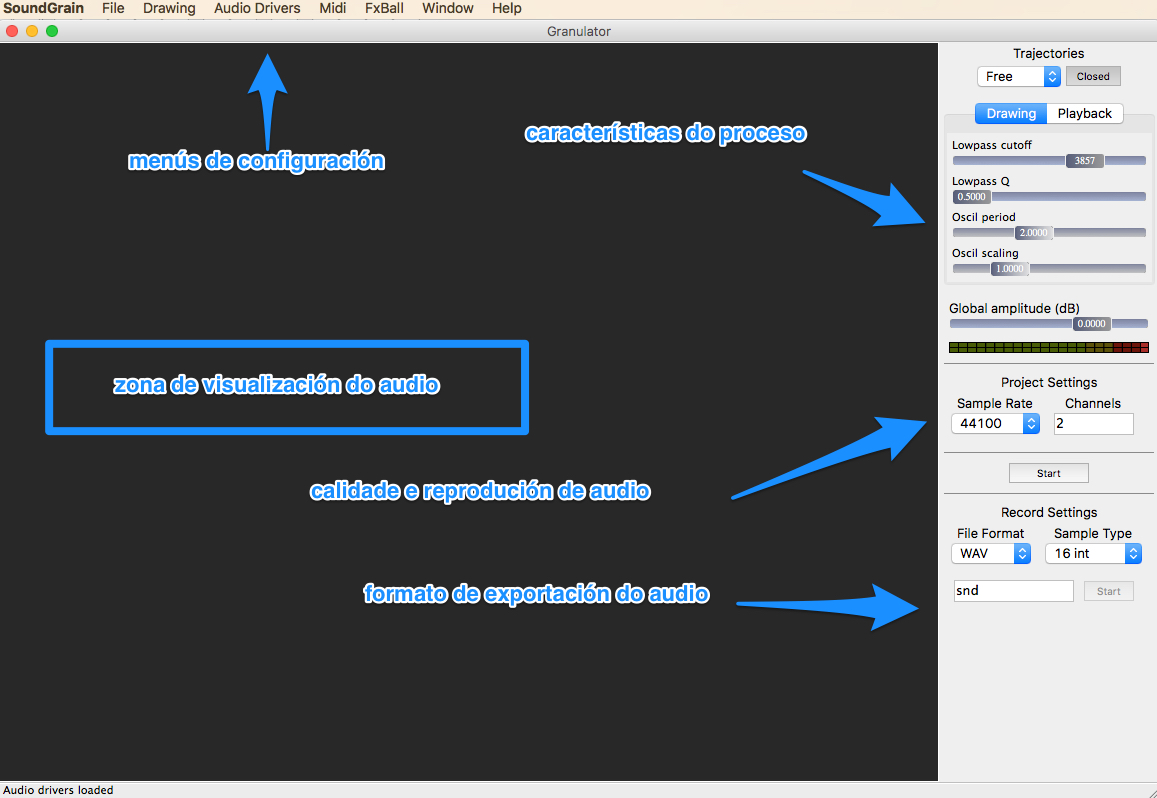Click the snd record filename field
The width and height of the screenshot is (1157, 798).
coord(1013,591)
